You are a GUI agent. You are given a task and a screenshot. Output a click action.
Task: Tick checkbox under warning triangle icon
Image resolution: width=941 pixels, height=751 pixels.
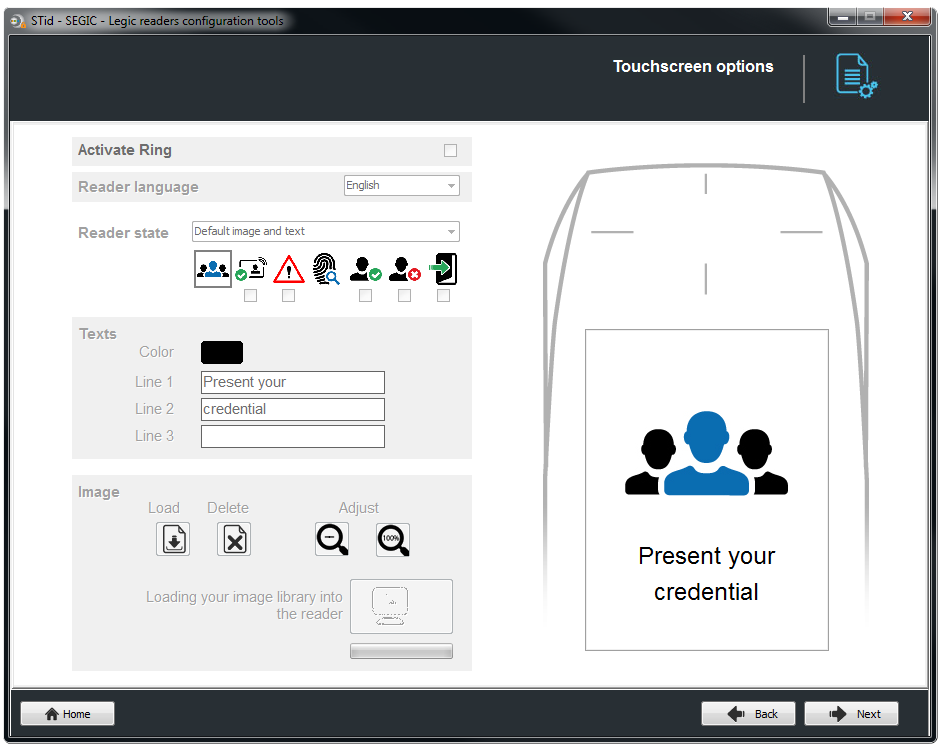coord(289,296)
